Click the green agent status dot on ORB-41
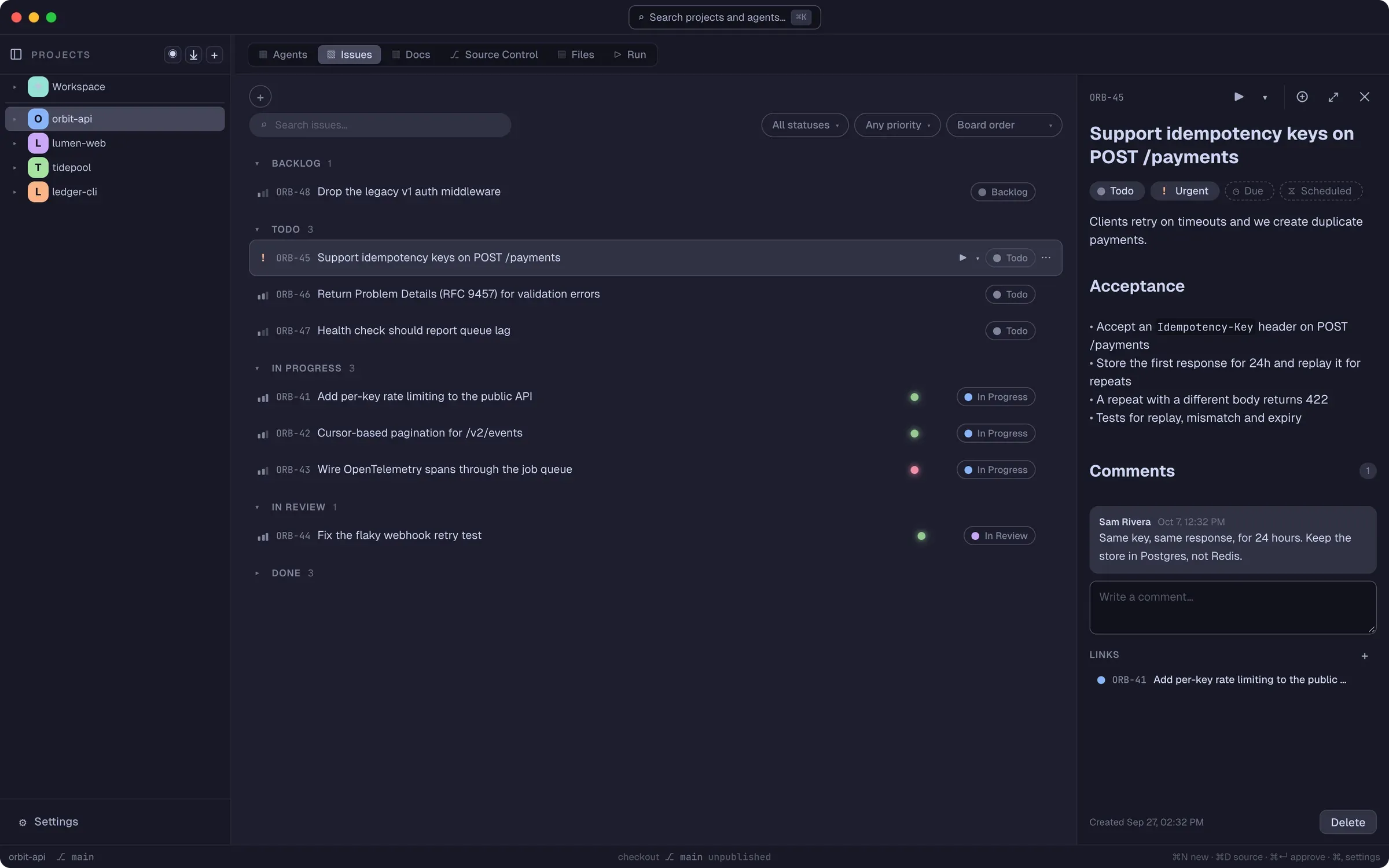This screenshot has width=1389, height=868. point(914,397)
